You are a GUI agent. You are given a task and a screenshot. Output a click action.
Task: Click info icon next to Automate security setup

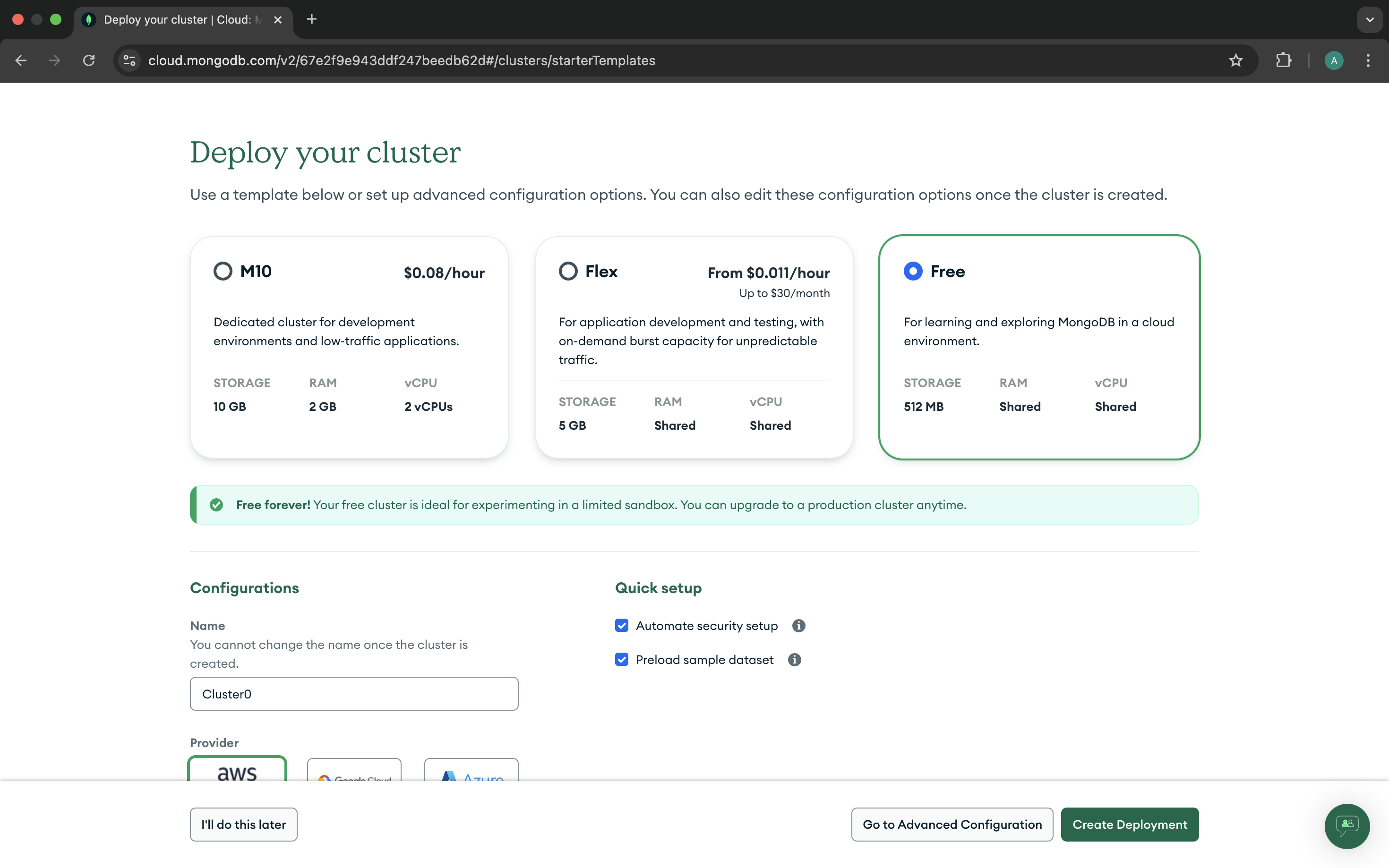[798, 626]
